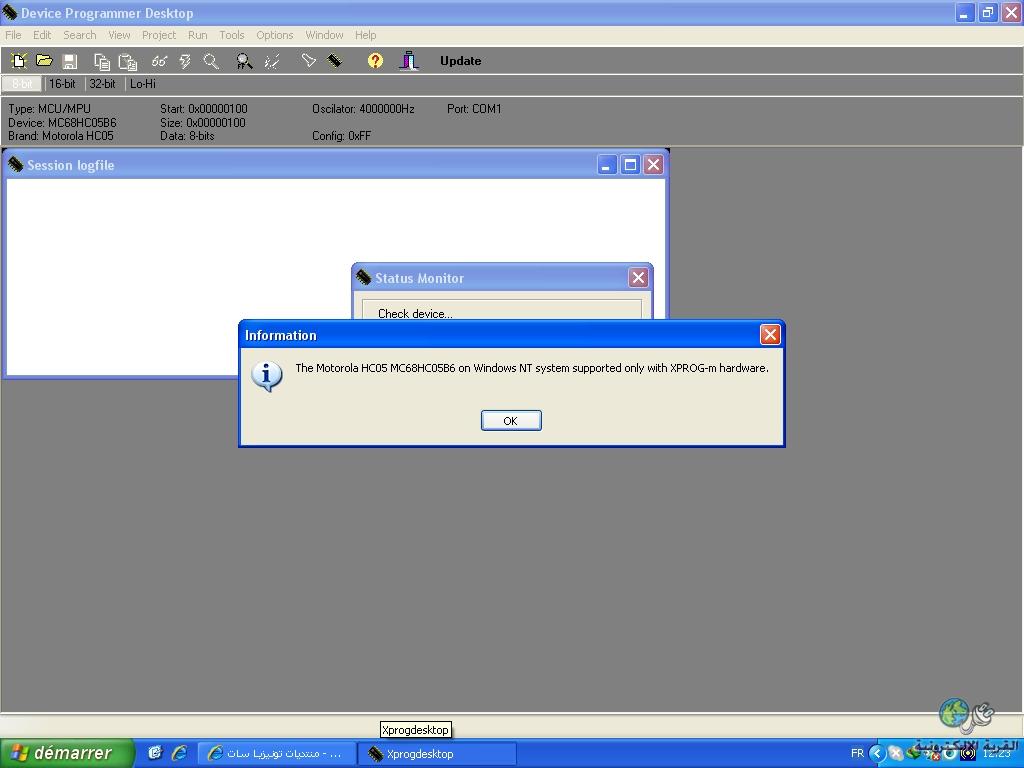Open the Window menu
The height and width of the screenshot is (768, 1024).
pyautogui.click(x=324, y=35)
